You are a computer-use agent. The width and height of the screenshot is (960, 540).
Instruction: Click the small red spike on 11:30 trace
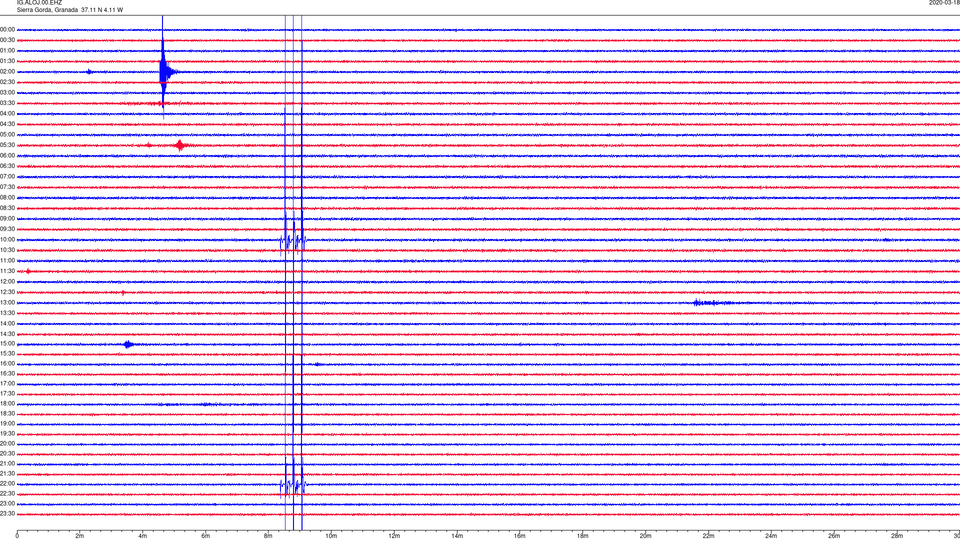28,271
